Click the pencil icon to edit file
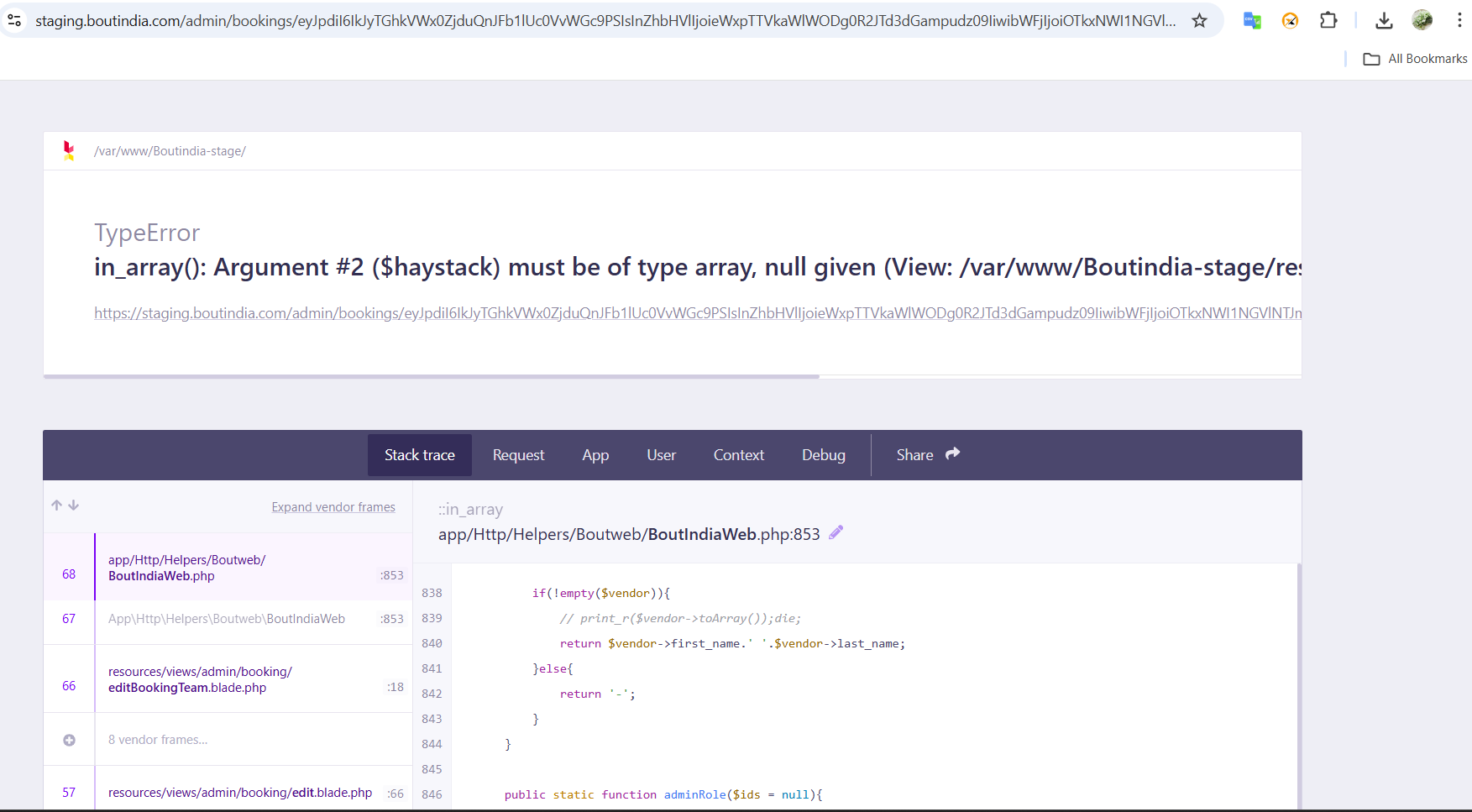 (836, 532)
